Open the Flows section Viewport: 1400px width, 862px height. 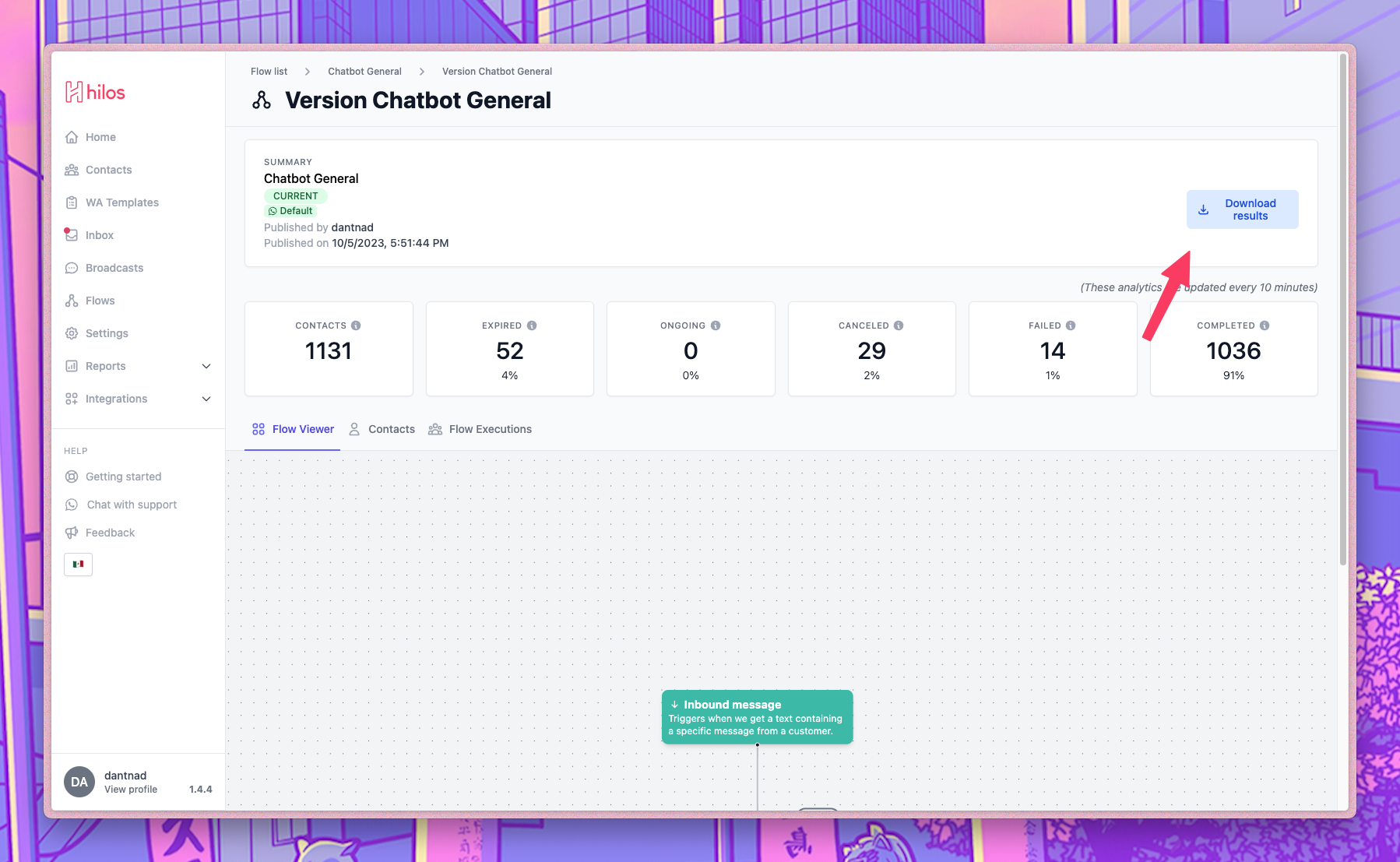click(100, 301)
